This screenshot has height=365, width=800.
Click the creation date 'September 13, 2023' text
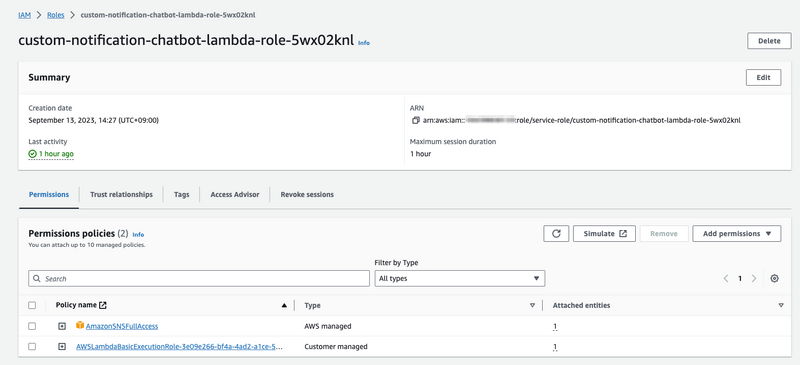pos(93,121)
